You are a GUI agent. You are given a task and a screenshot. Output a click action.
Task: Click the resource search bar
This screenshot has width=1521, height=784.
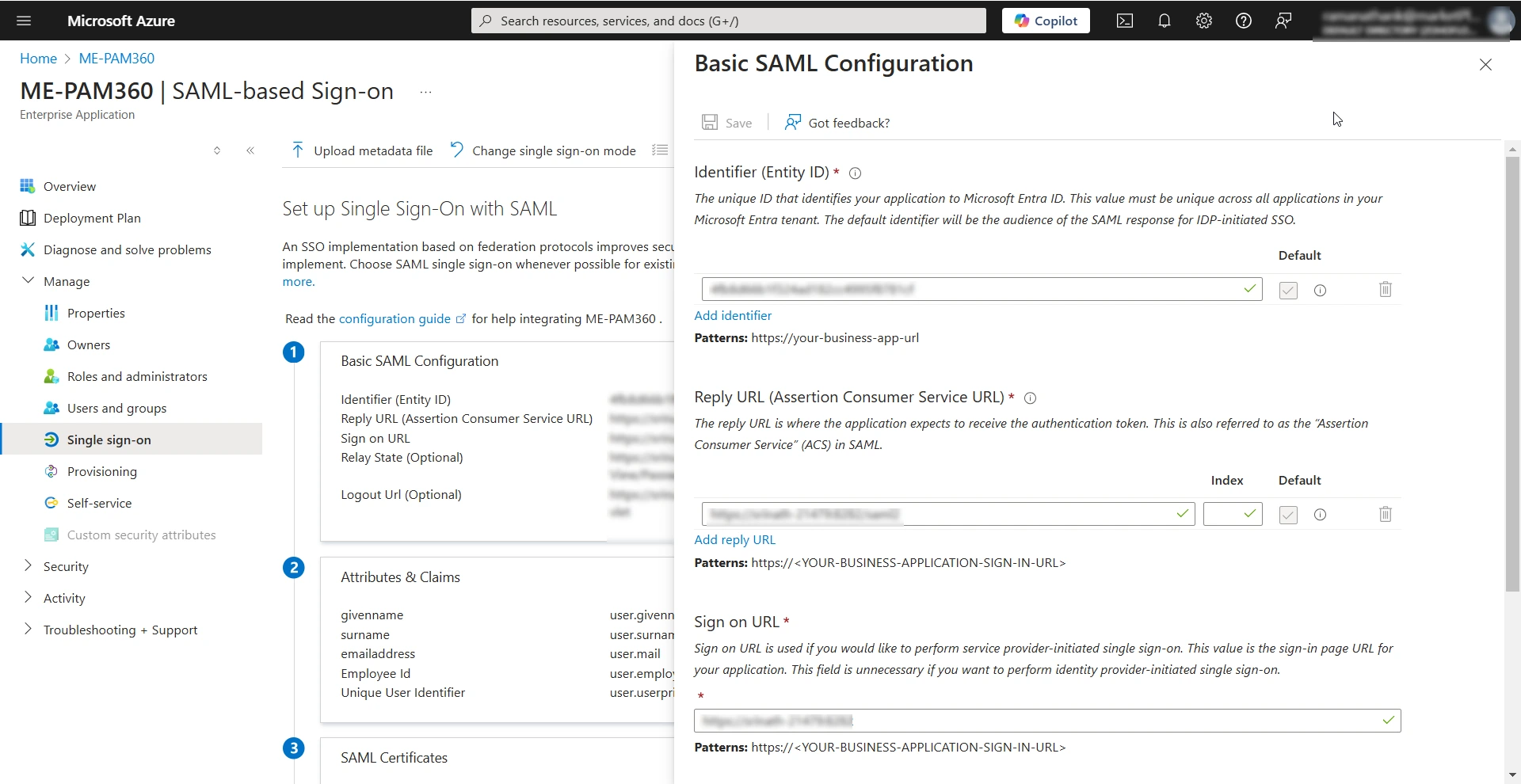point(727,21)
